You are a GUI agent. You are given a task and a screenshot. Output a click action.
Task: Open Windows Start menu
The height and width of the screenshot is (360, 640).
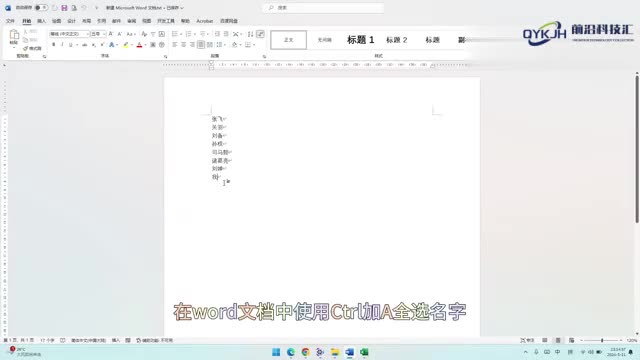(x=276, y=352)
